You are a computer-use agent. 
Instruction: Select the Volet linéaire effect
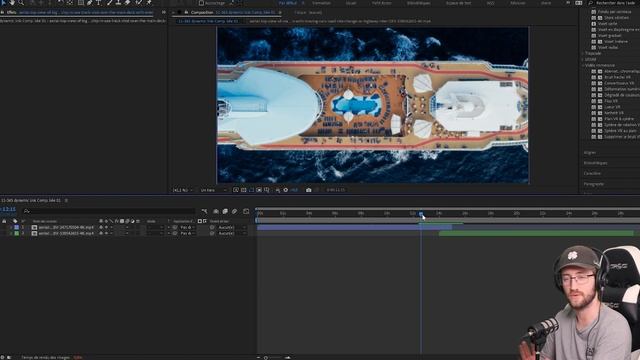[616, 42]
